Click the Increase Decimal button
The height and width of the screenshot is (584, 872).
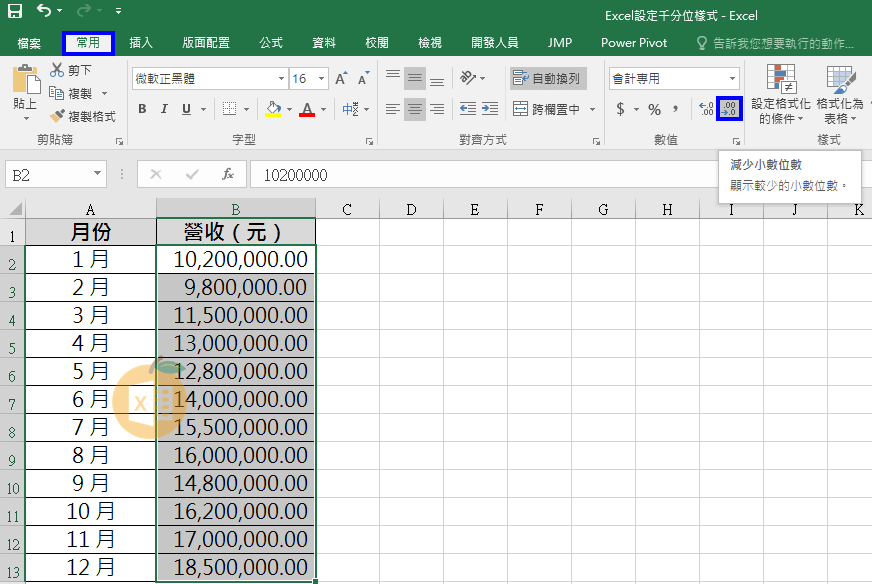(706, 109)
